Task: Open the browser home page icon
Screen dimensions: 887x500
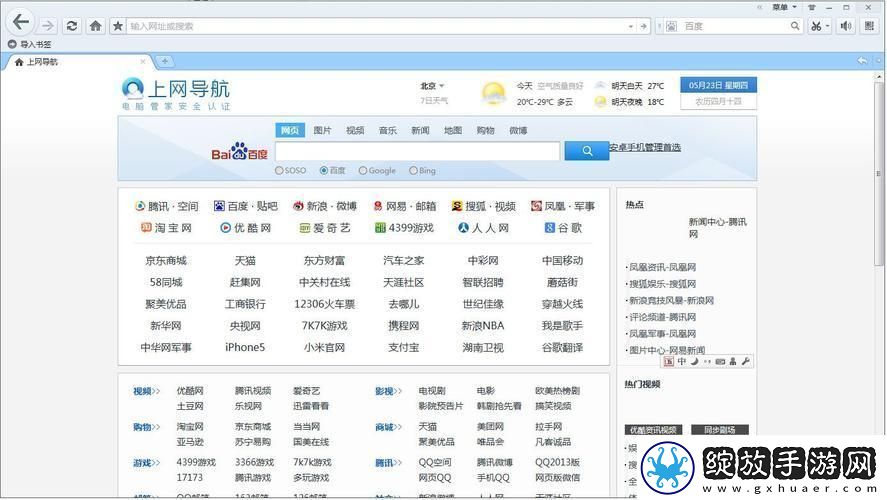Action: point(96,26)
